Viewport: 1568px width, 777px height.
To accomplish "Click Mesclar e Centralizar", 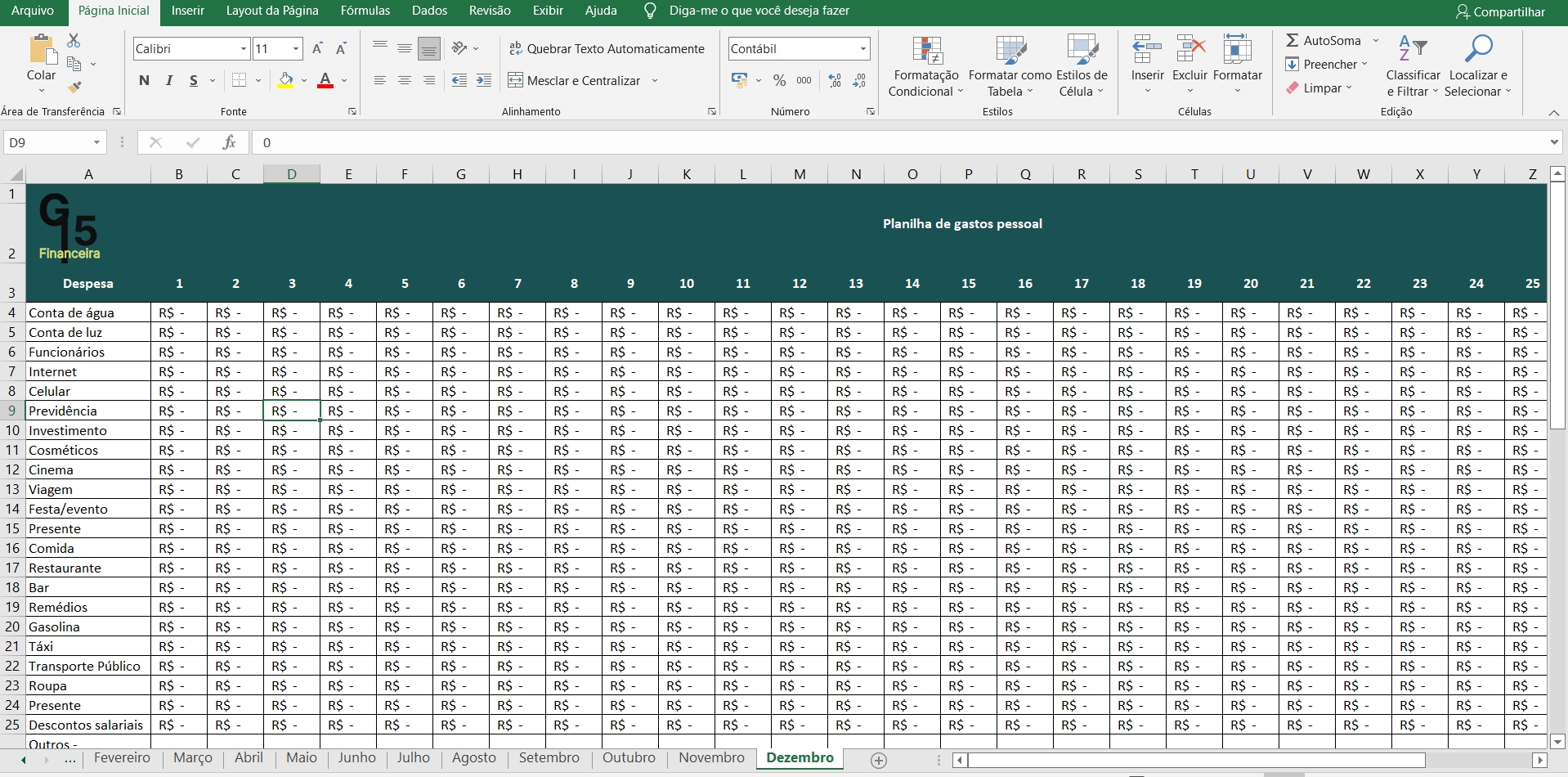I will [574, 81].
